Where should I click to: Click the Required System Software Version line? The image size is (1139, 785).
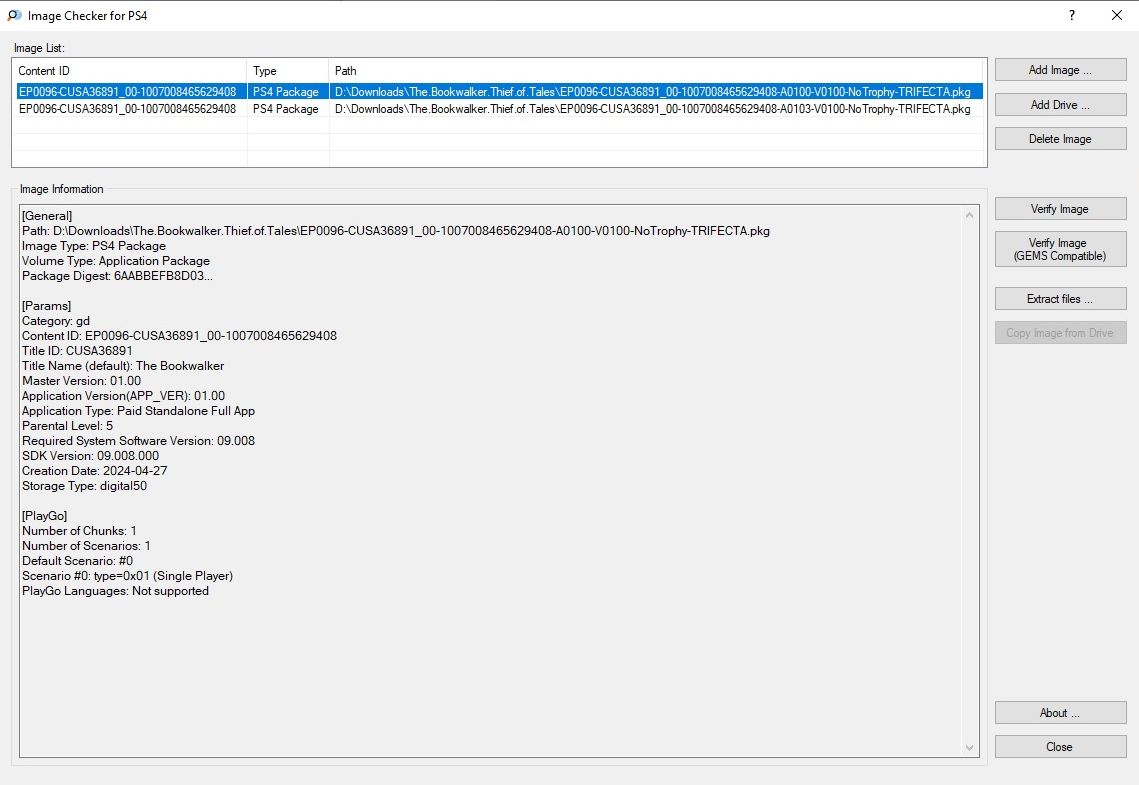pos(138,441)
